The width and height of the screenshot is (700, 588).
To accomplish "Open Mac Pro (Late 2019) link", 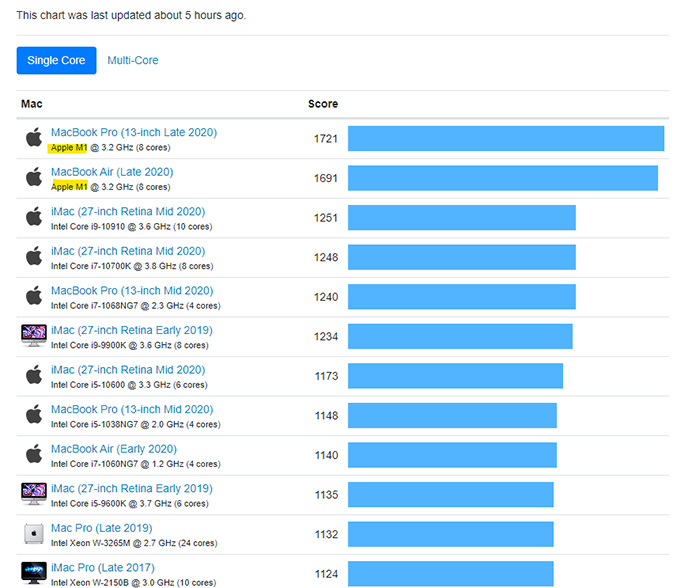I will [x=102, y=528].
